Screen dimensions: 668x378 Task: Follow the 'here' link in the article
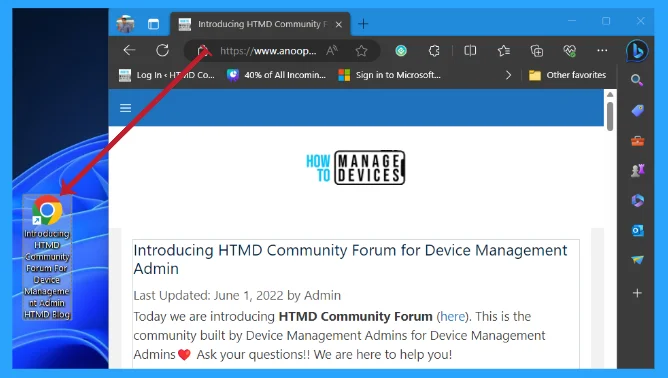click(452, 316)
